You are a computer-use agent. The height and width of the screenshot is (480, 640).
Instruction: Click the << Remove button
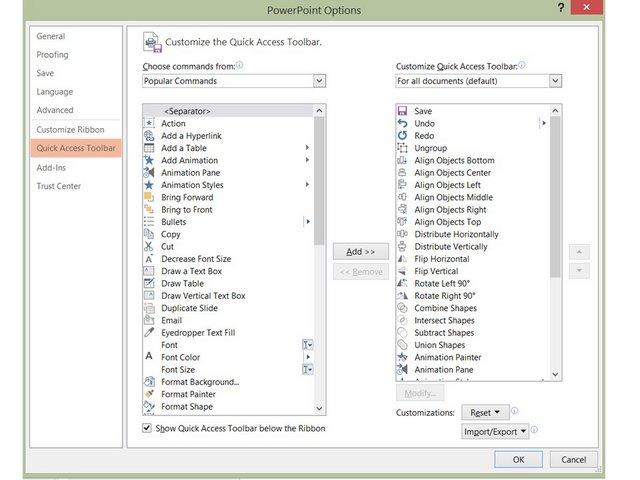pos(360,272)
